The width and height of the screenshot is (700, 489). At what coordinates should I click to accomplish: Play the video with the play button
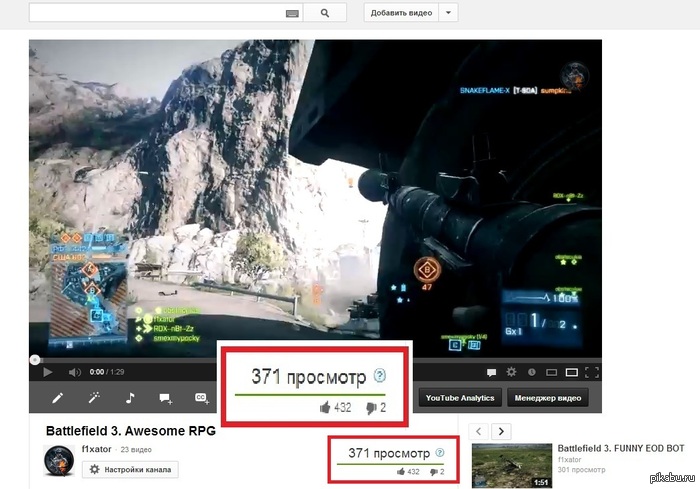click(48, 372)
